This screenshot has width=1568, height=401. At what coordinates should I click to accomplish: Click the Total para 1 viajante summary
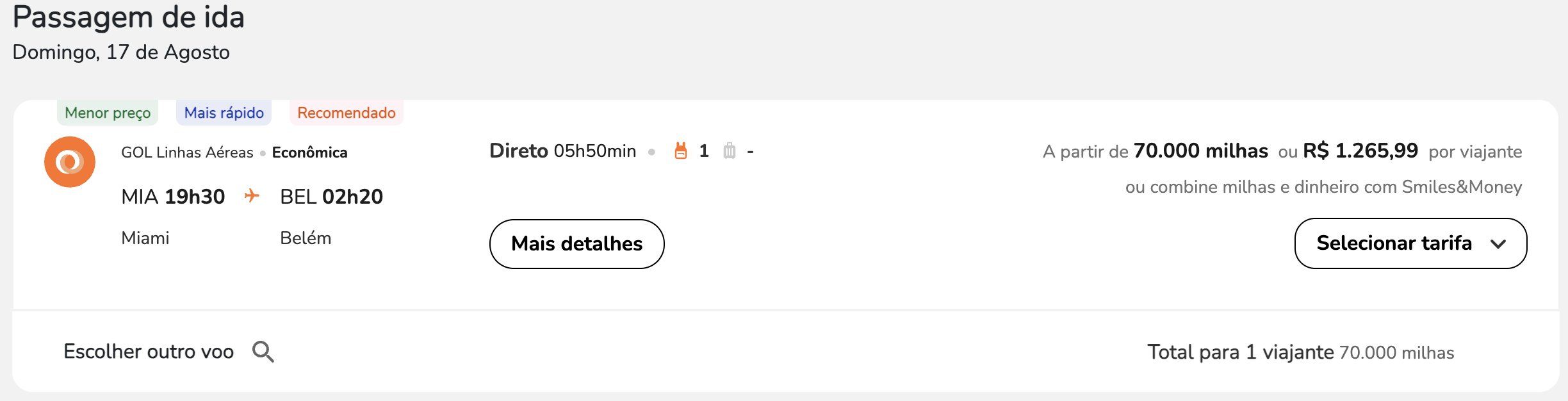click(1300, 352)
